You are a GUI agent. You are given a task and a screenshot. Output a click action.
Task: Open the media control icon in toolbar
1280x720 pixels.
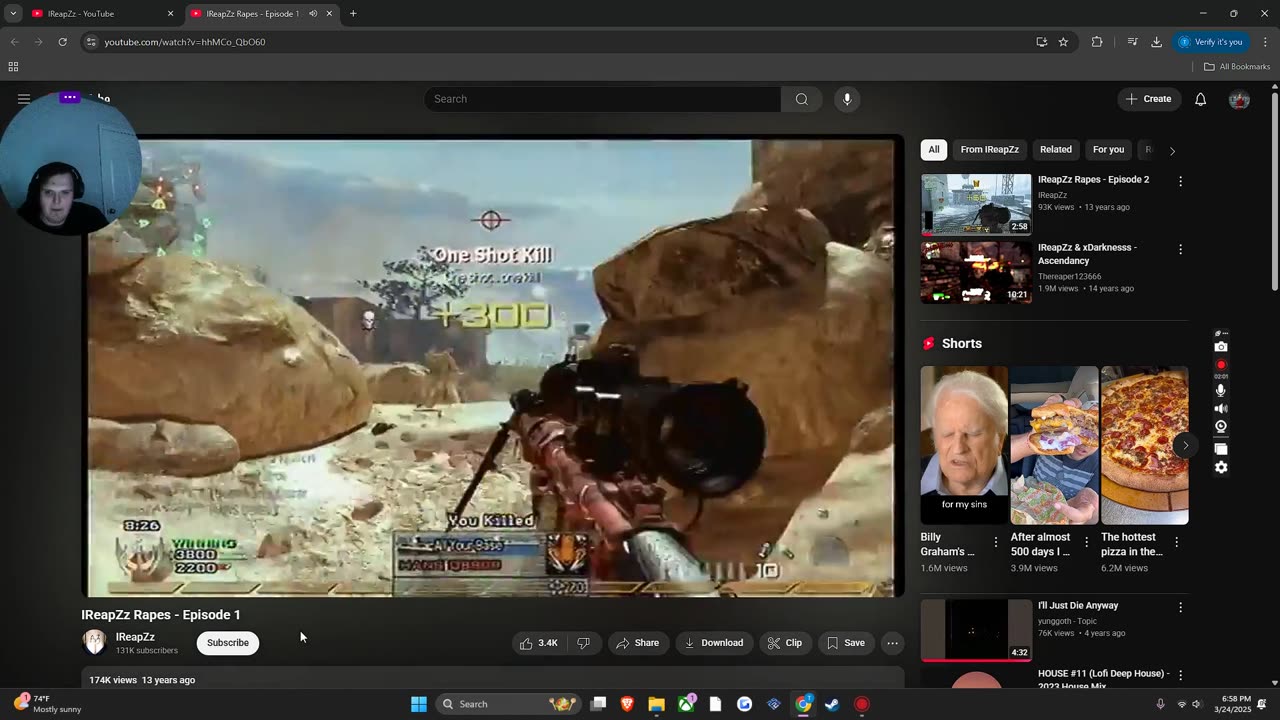pos(1132,42)
